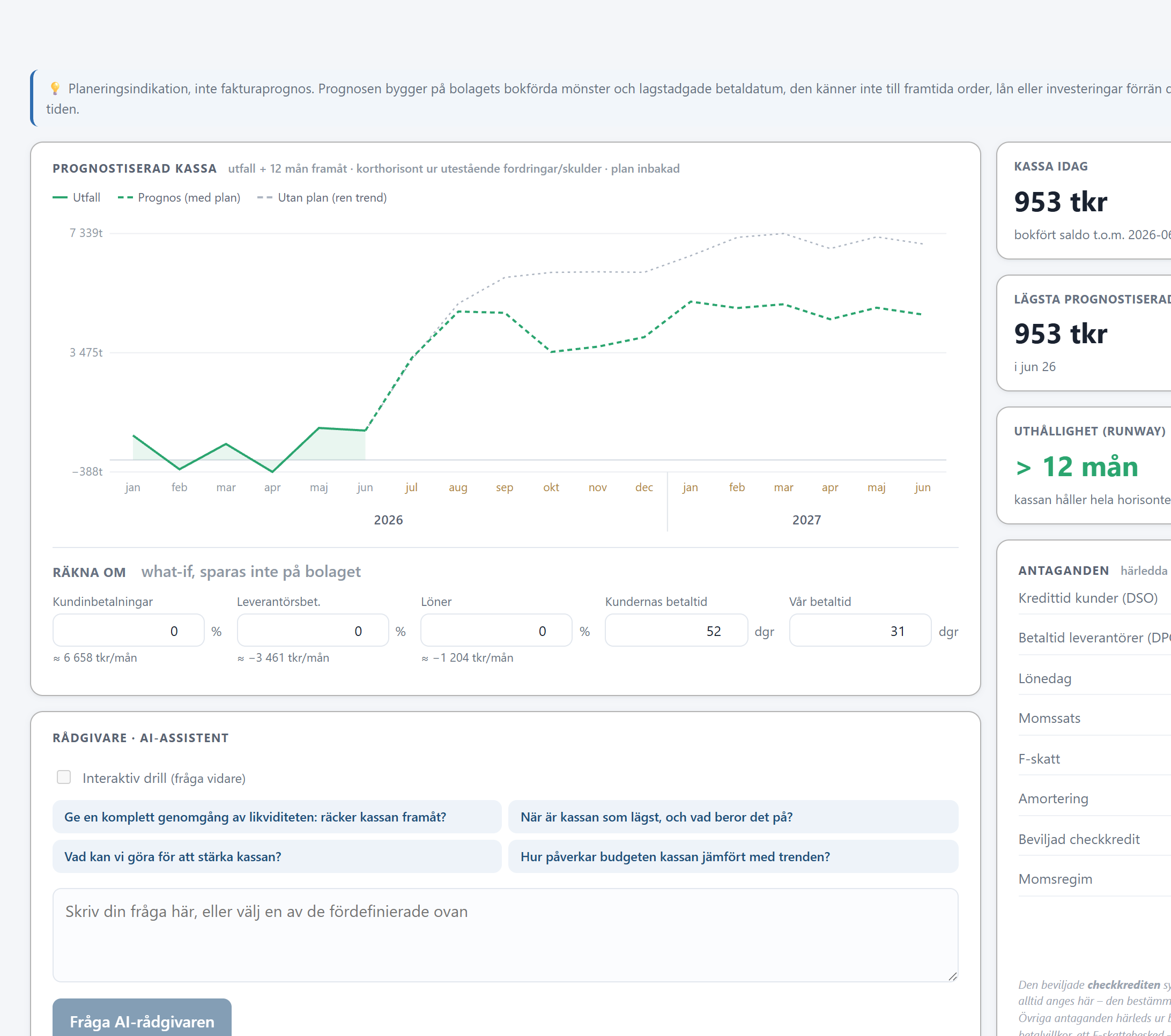This screenshot has height=1036, width=1171.
Task: Click the '≈ −3 461 tkr/mån' hint text
Action: pyautogui.click(x=284, y=658)
